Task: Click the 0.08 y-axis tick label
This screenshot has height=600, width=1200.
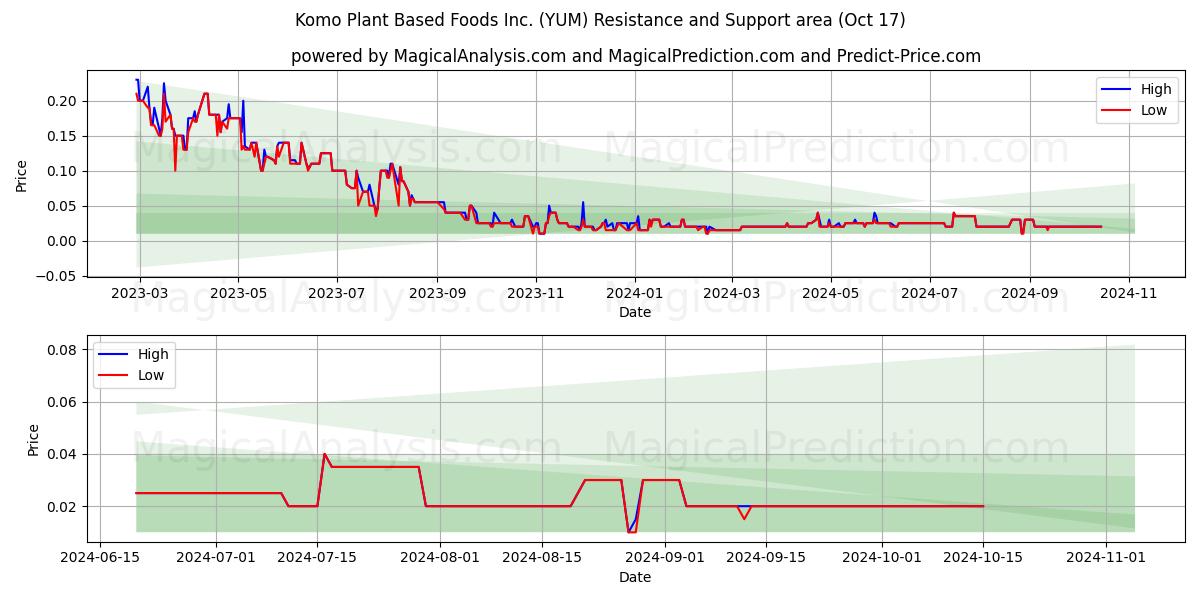Action: tap(63, 350)
